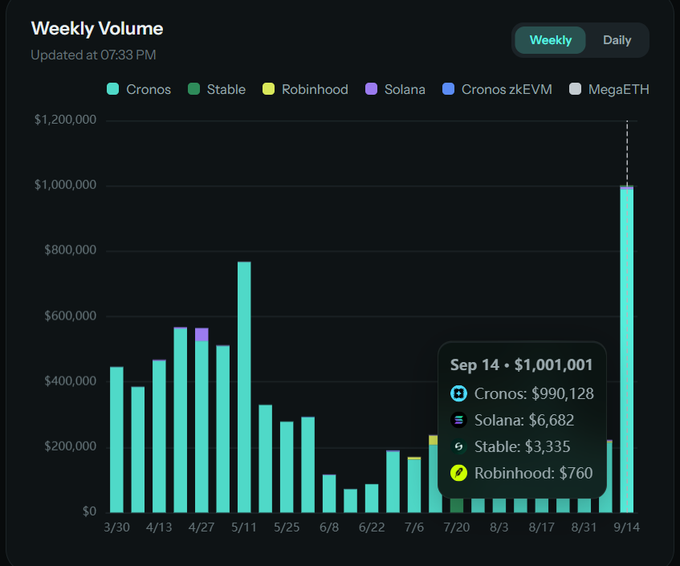Select the 5/25 weekly bar

[x=287, y=467]
